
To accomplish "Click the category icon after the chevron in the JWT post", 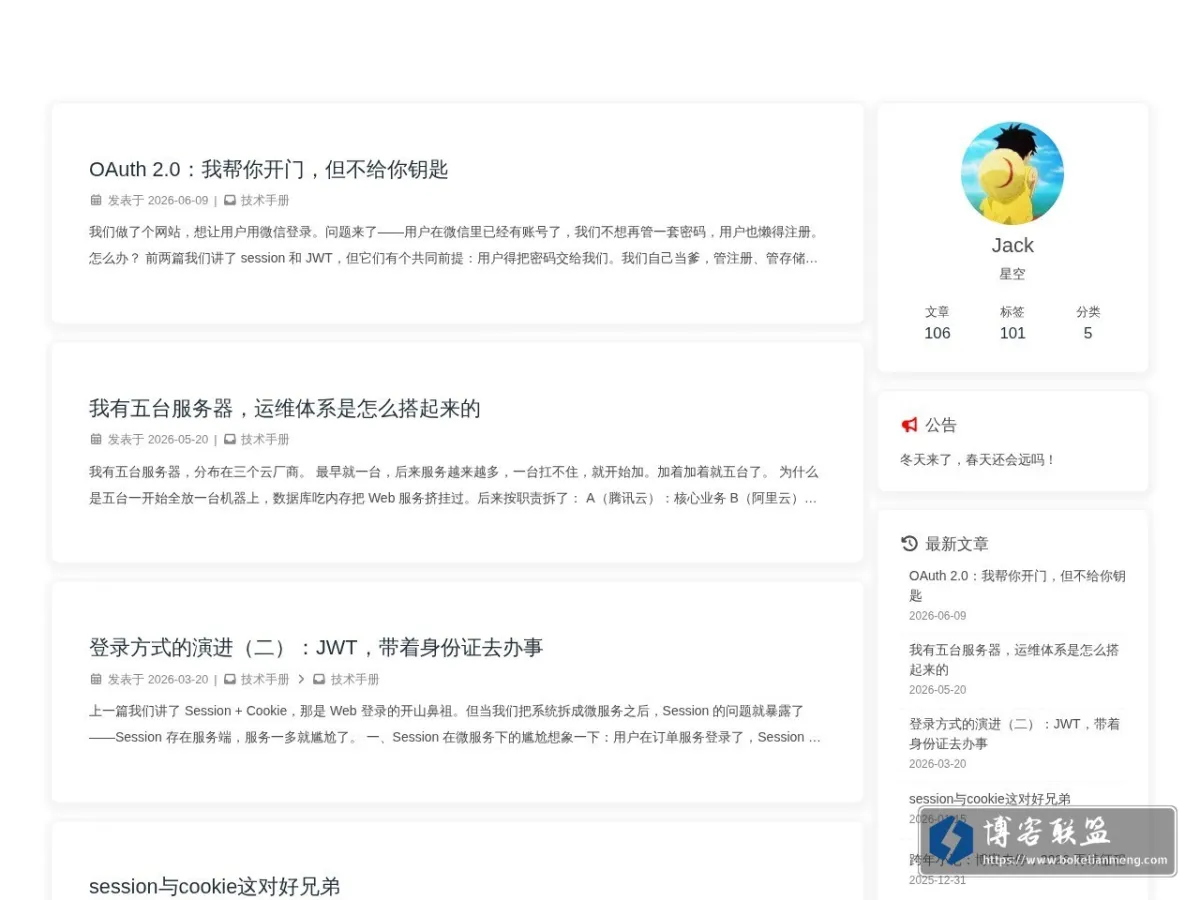I will tap(319, 679).
